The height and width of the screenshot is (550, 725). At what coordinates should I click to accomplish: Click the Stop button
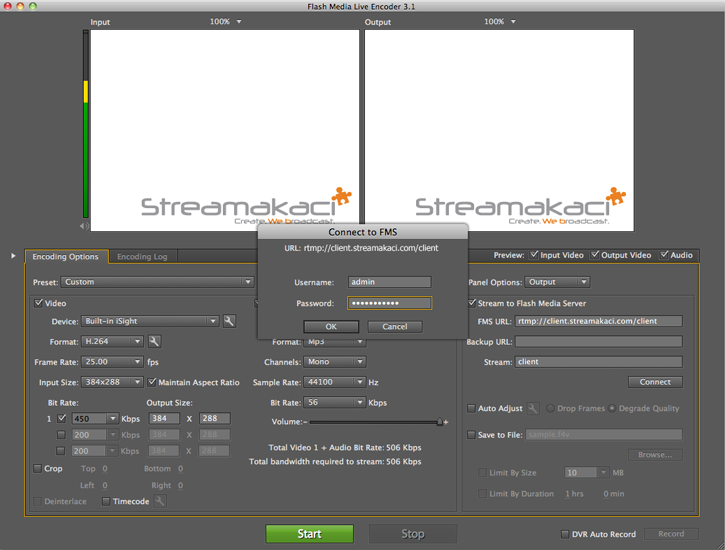click(413, 534)
